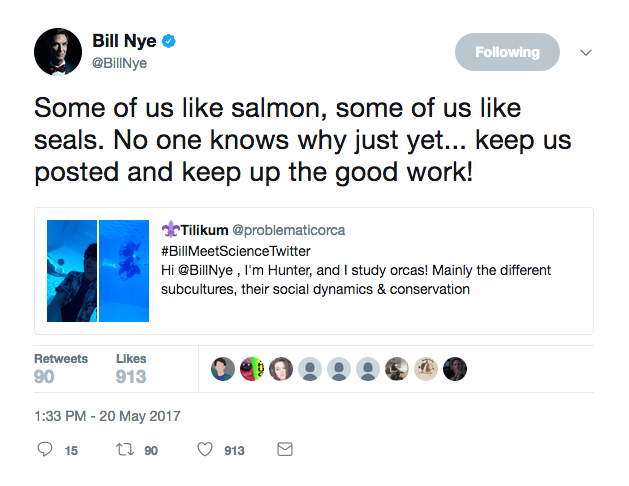Open Bill Nye's profile avatar

[58, 51]
